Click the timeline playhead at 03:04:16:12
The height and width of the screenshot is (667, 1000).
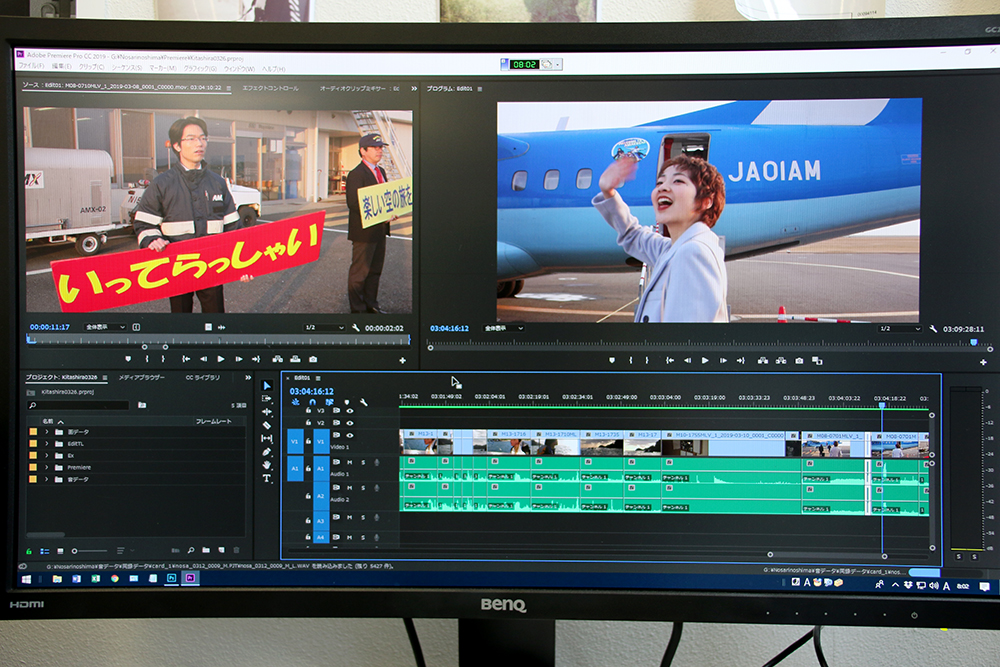pyautogui.click(x=882, y=406)
